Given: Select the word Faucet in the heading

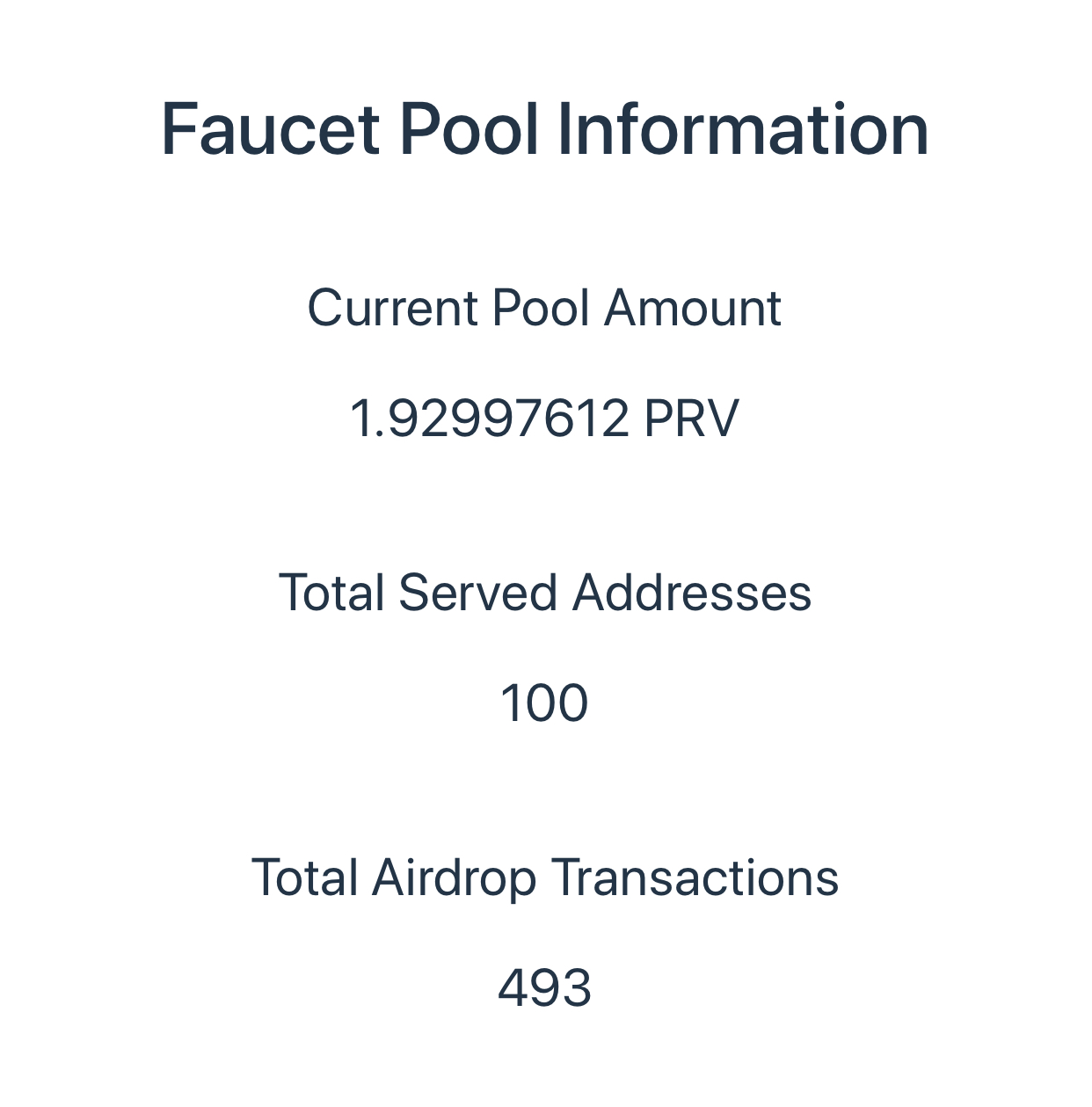Looking at the screenshot, I should pos(271,129).
